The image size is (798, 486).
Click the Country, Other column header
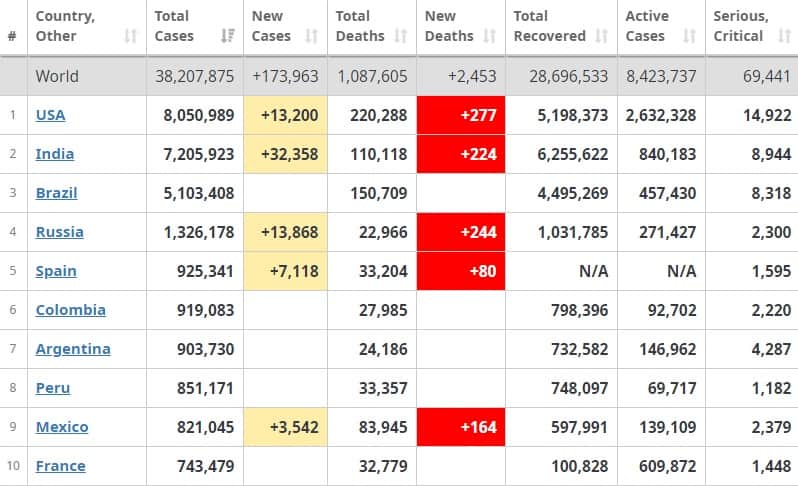[87, 27]
